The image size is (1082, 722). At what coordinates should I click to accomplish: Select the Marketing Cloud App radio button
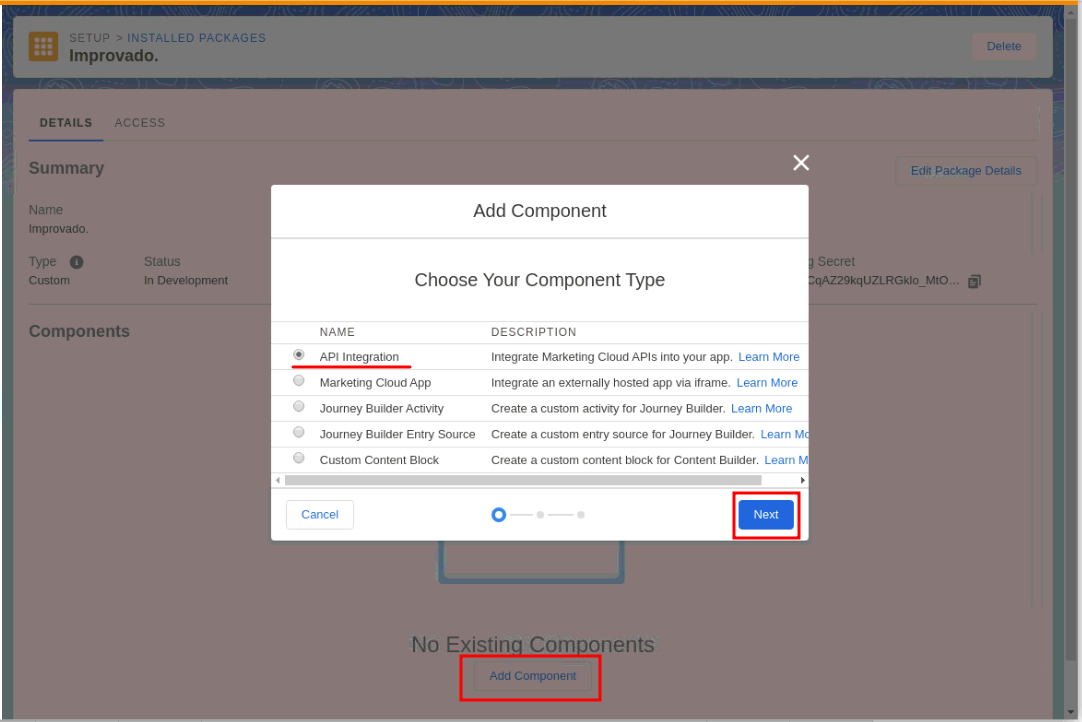[x=299, y=380]
